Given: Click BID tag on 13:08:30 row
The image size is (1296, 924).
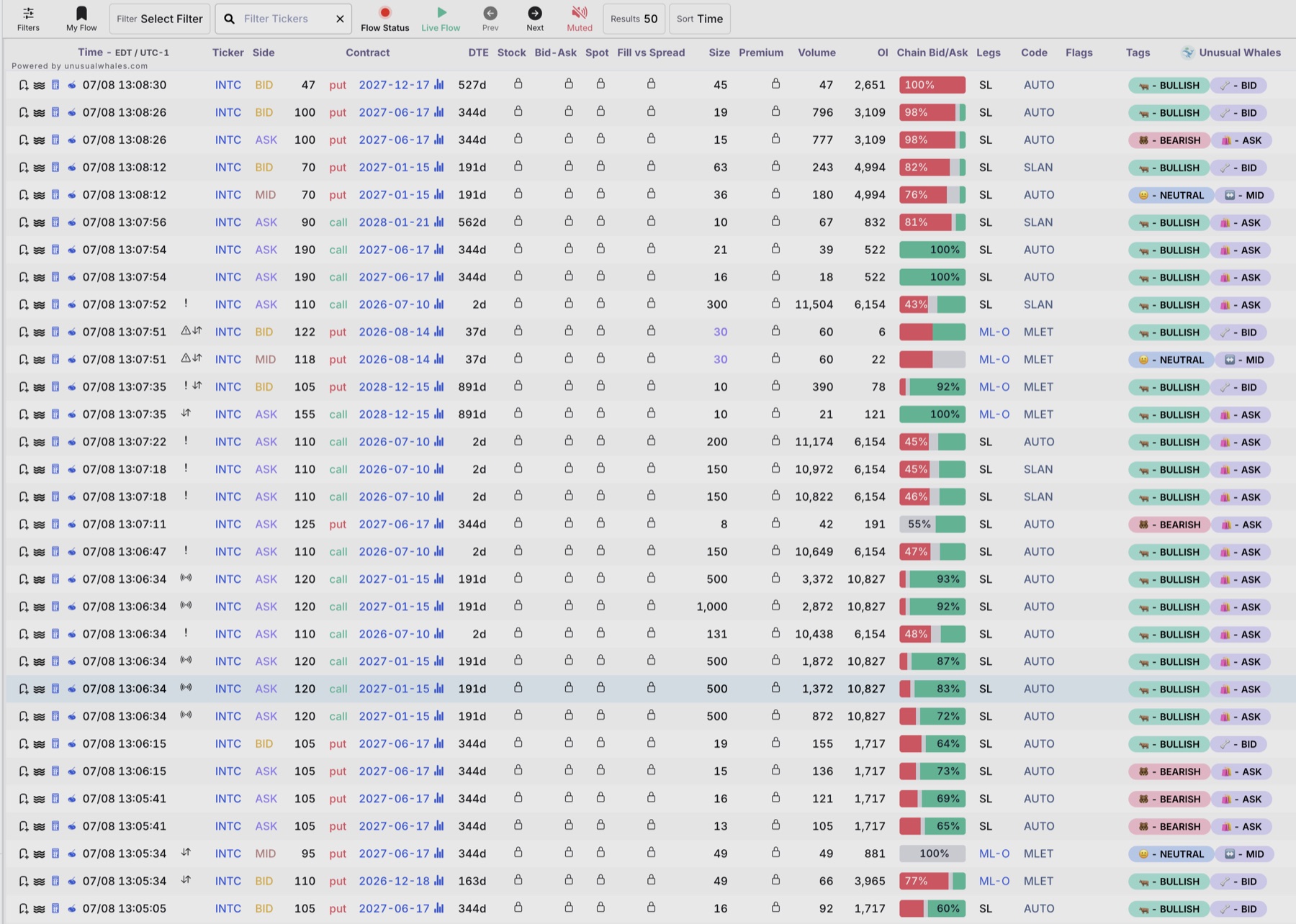Looking at the screenshot, I should coord(1239,86).
